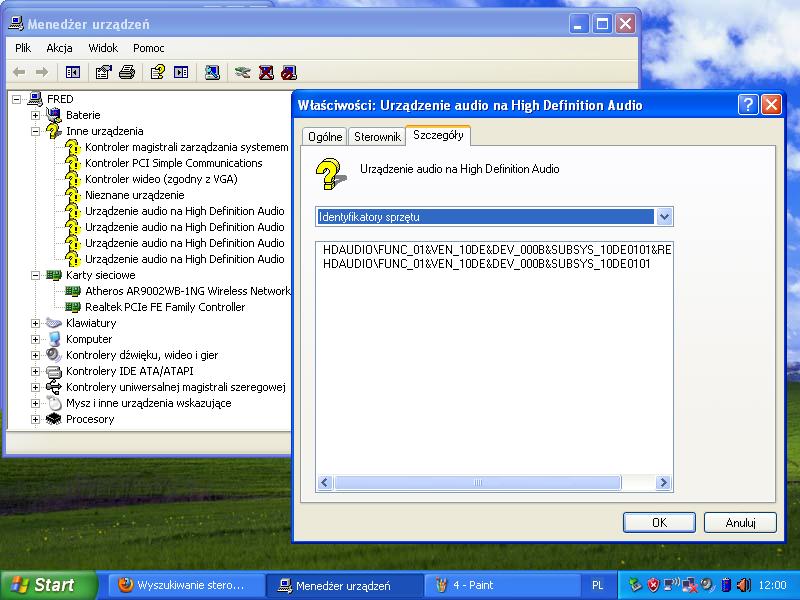
Task: Toggle the console tree pane icon
Action: click(73, 72)
